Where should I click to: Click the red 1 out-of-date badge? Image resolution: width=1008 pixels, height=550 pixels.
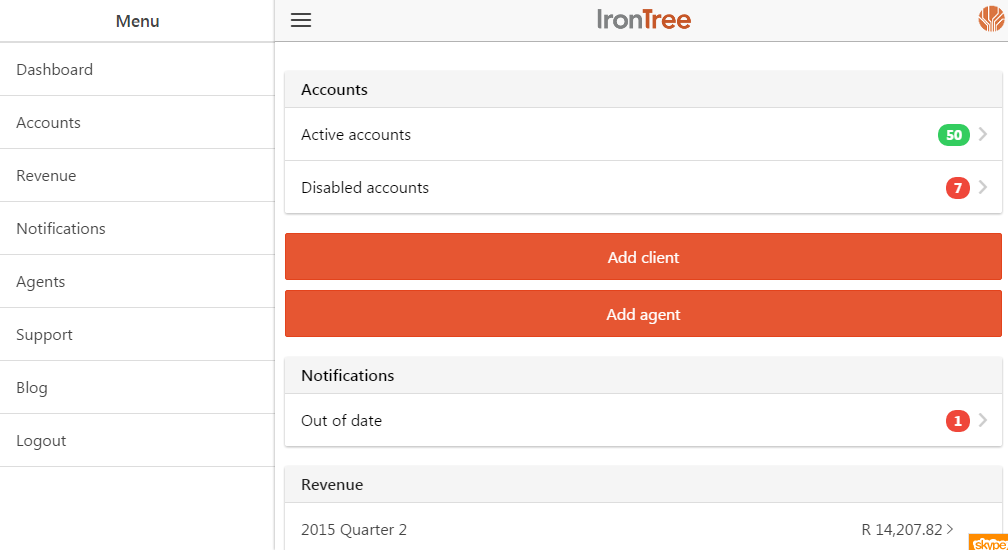[957, 421]
